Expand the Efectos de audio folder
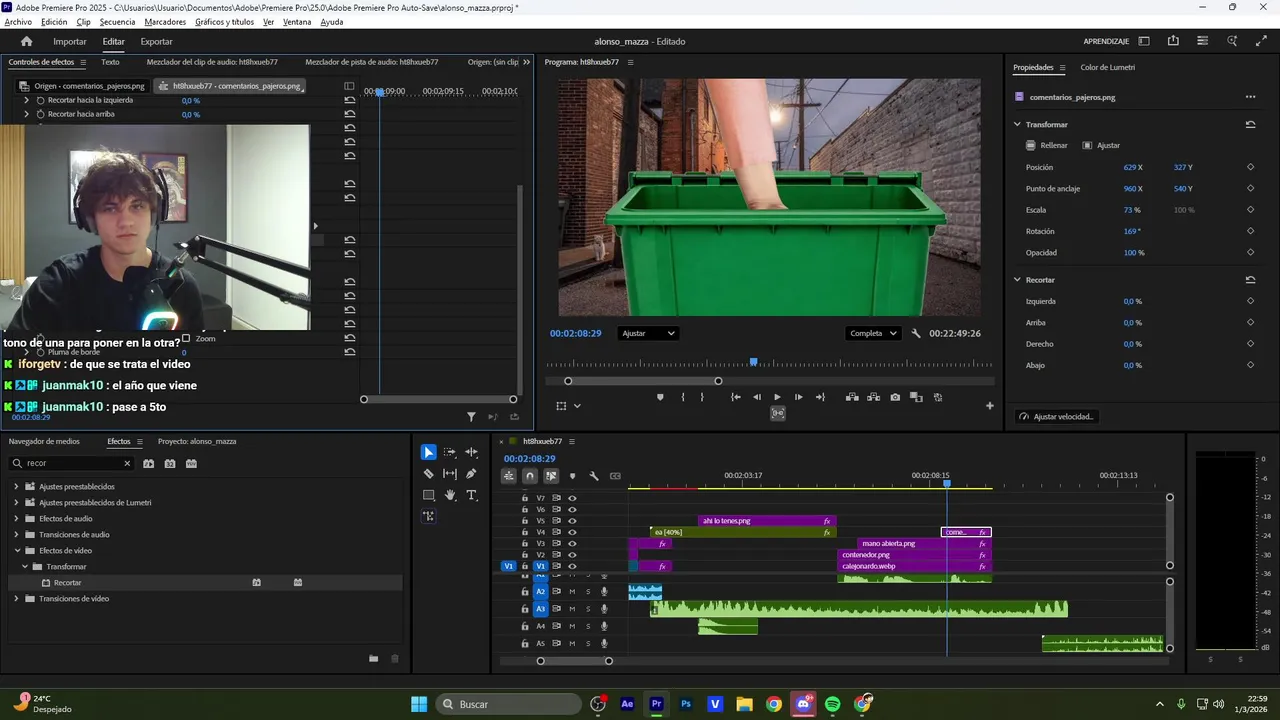Image resolution: width=1280 pixels, height=720 pixels. 16,519
